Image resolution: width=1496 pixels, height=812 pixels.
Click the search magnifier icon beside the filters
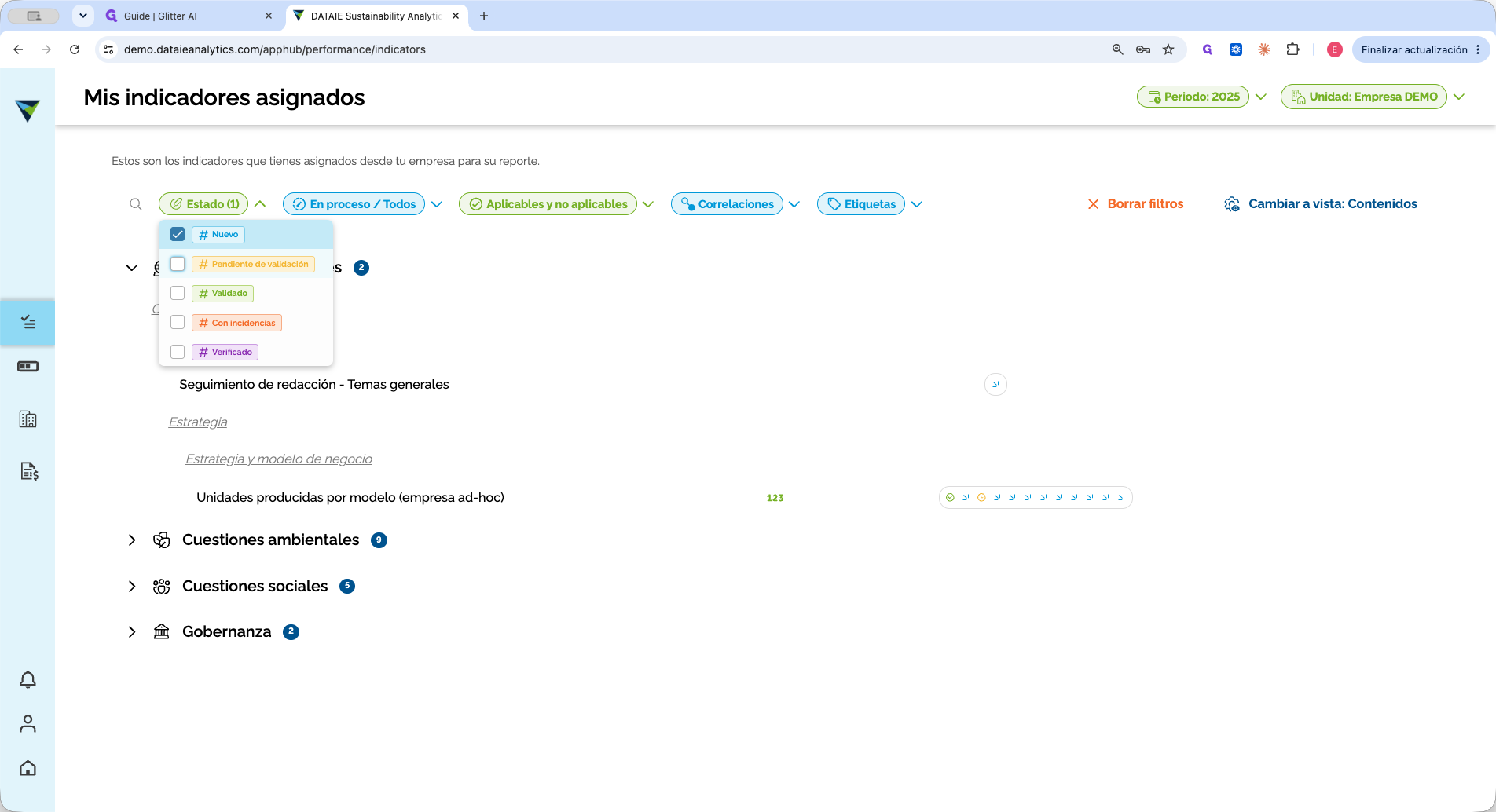pos(136,204)
